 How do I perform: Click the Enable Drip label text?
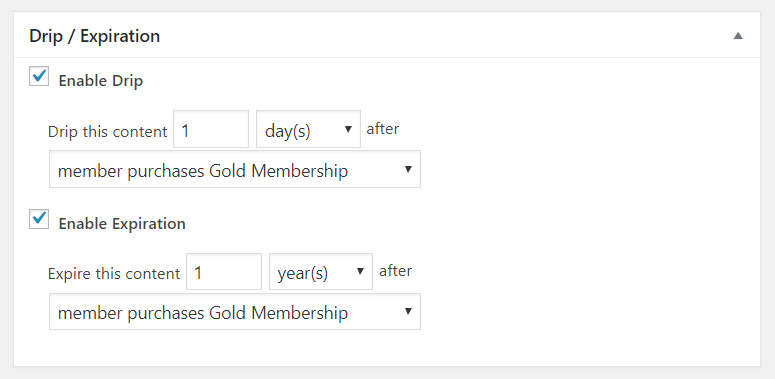click(x=100, y=81)
